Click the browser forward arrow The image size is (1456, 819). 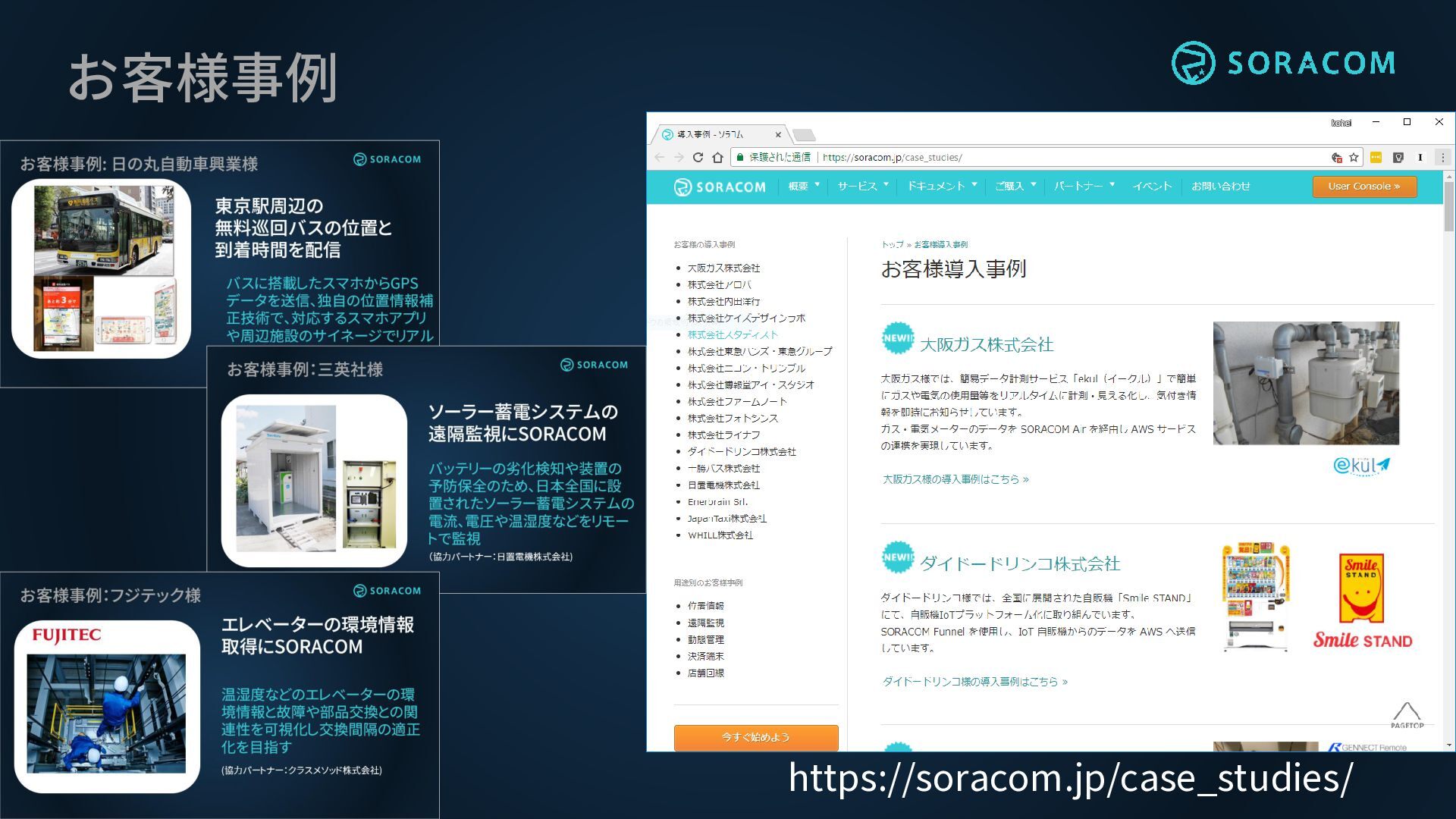(x=678, y=158)
